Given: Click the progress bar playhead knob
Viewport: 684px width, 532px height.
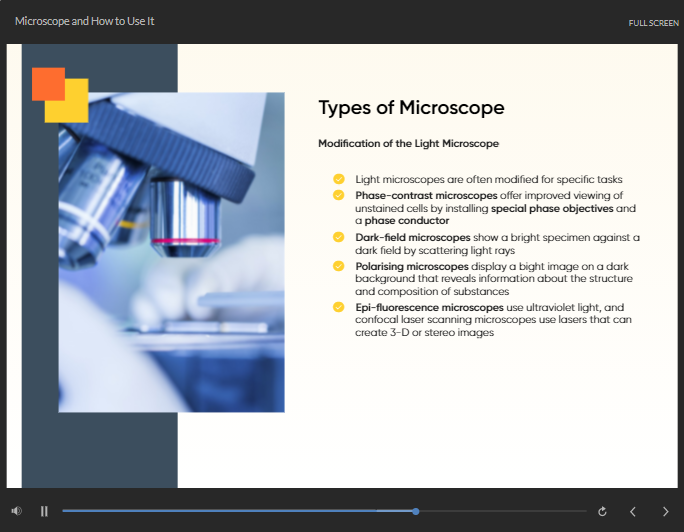Looking at the screenshot, I should (x=416, y=511).
